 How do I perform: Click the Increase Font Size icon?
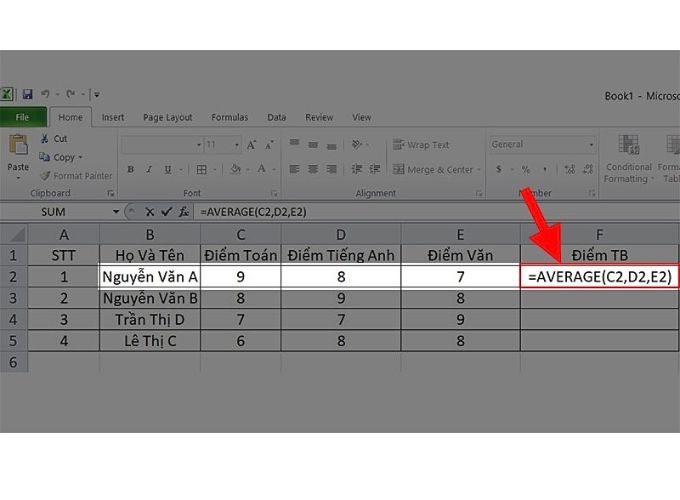[x=252, y=145]
